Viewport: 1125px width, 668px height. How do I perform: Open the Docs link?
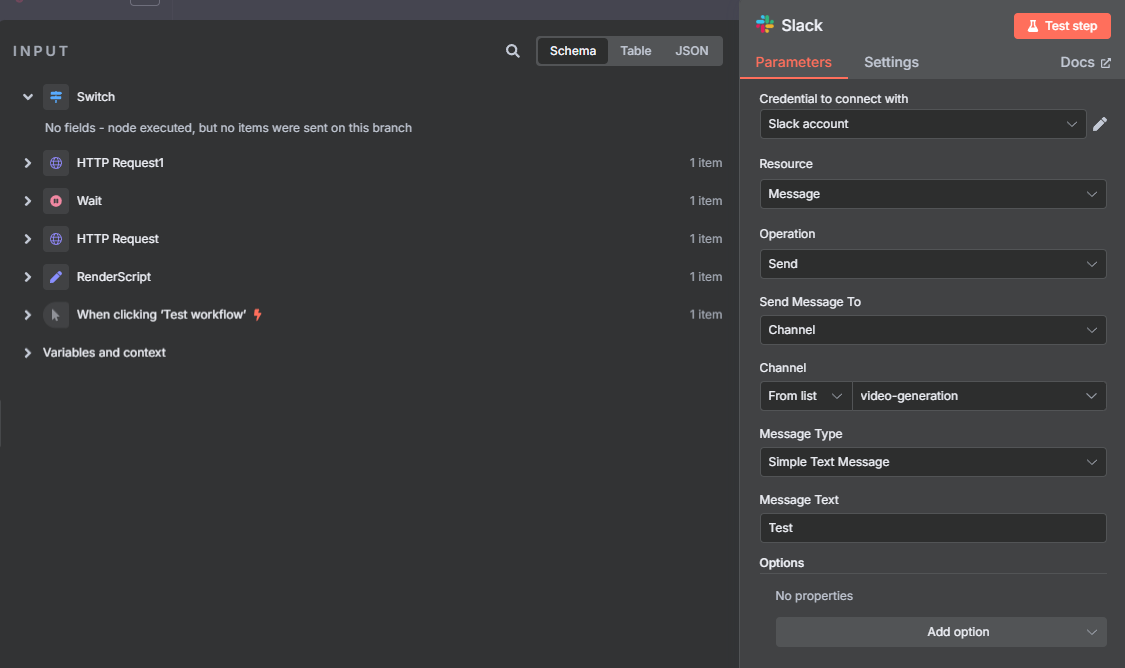(x=1085, y=62)
